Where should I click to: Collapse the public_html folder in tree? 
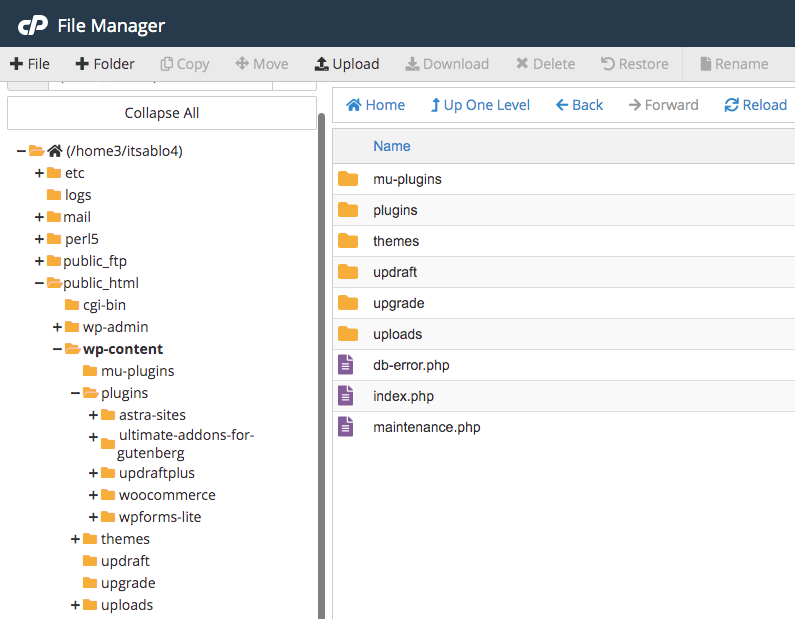point(39,283)
